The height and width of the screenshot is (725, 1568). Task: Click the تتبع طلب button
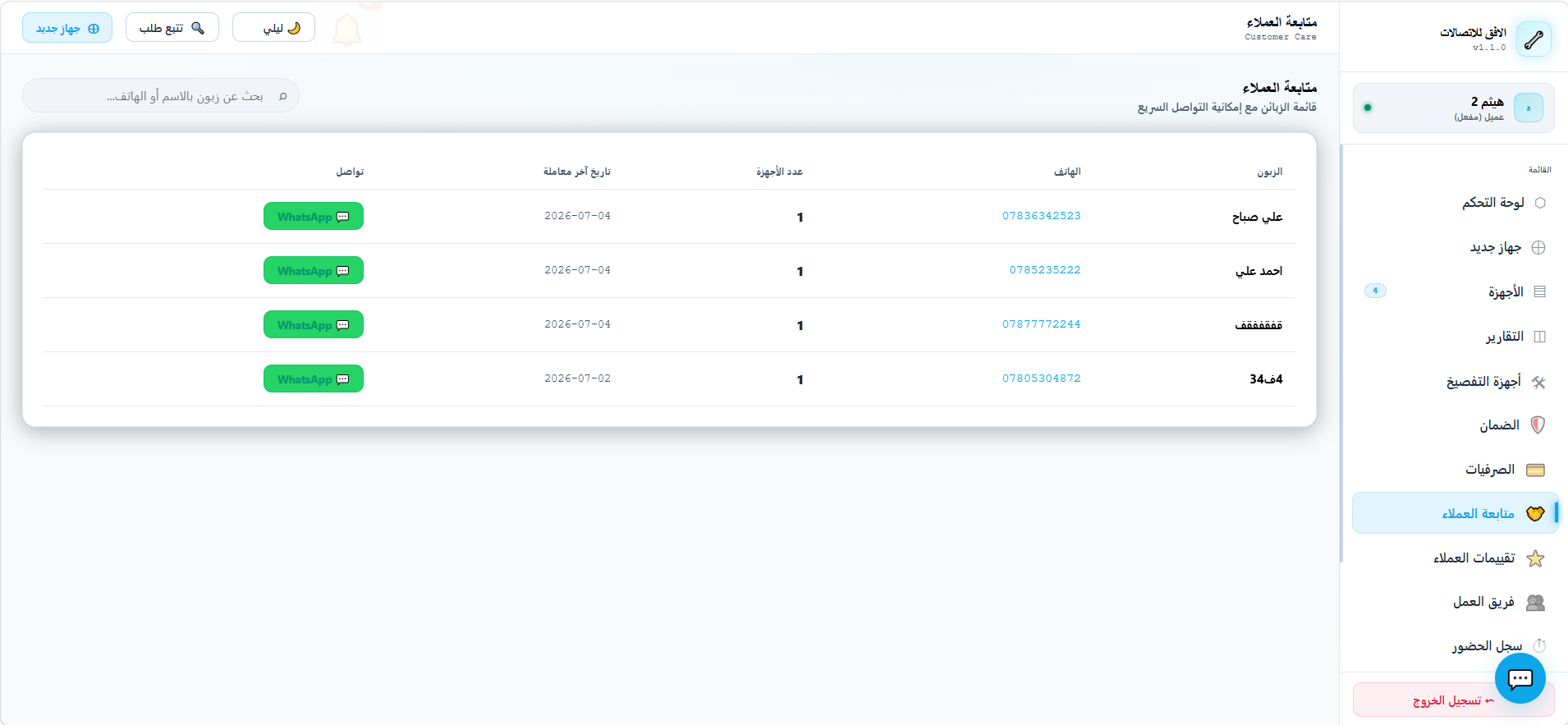[172, 28]
